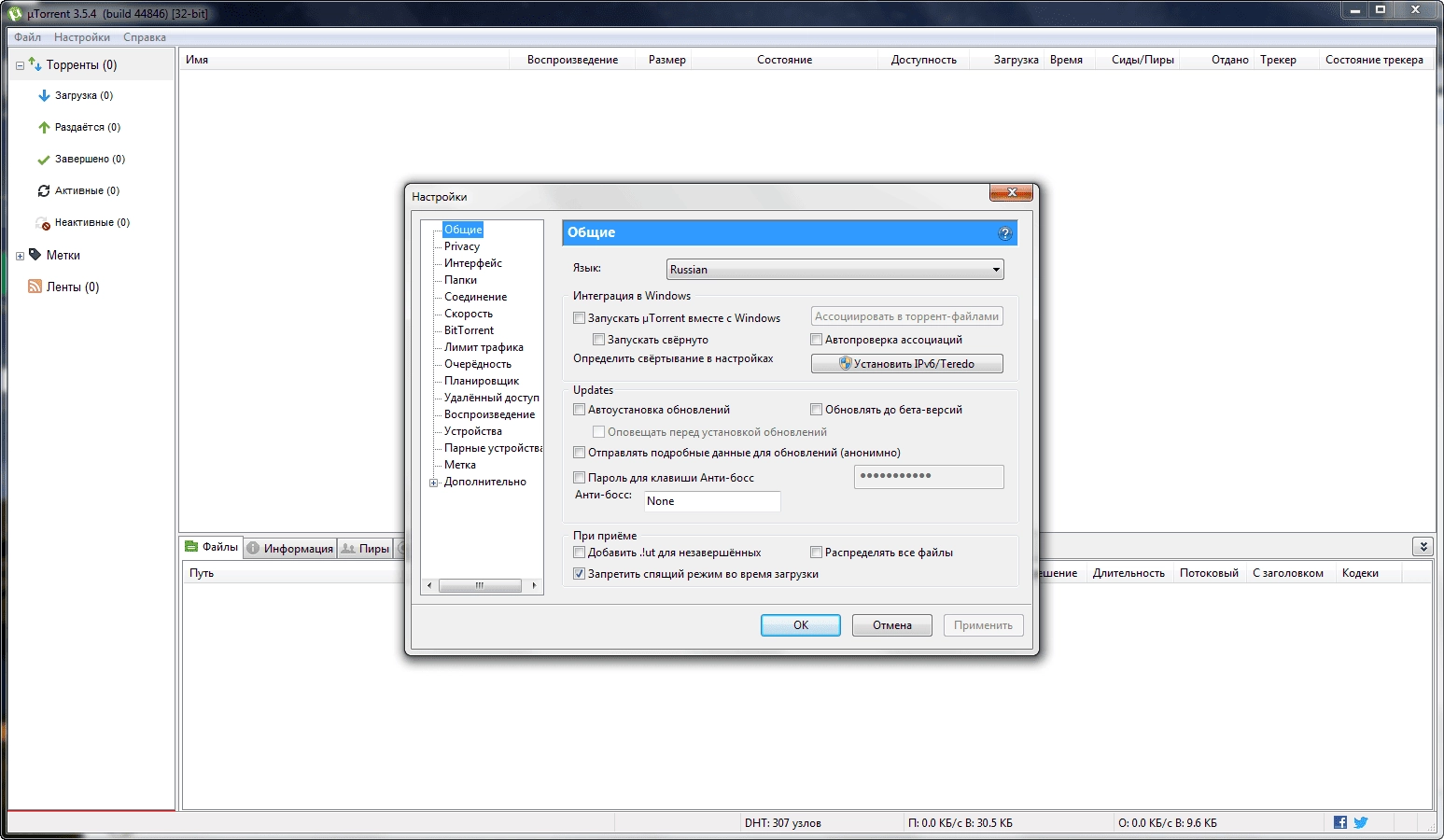The image size is (1444, 840).
Task: Click Установить IPv6/Teredo button
Action: pyautogui.click(x=907, y=364)
